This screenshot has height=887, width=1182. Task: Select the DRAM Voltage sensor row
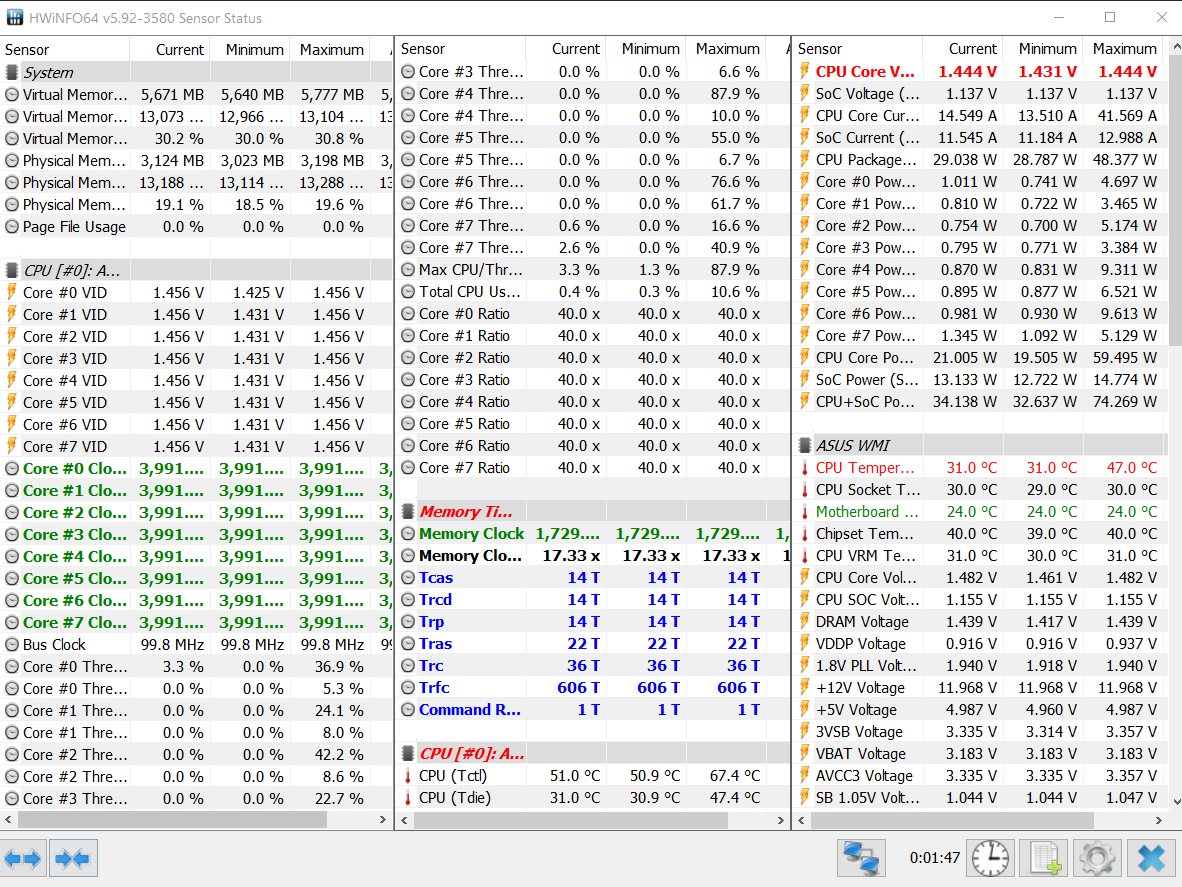coord(860,621)
